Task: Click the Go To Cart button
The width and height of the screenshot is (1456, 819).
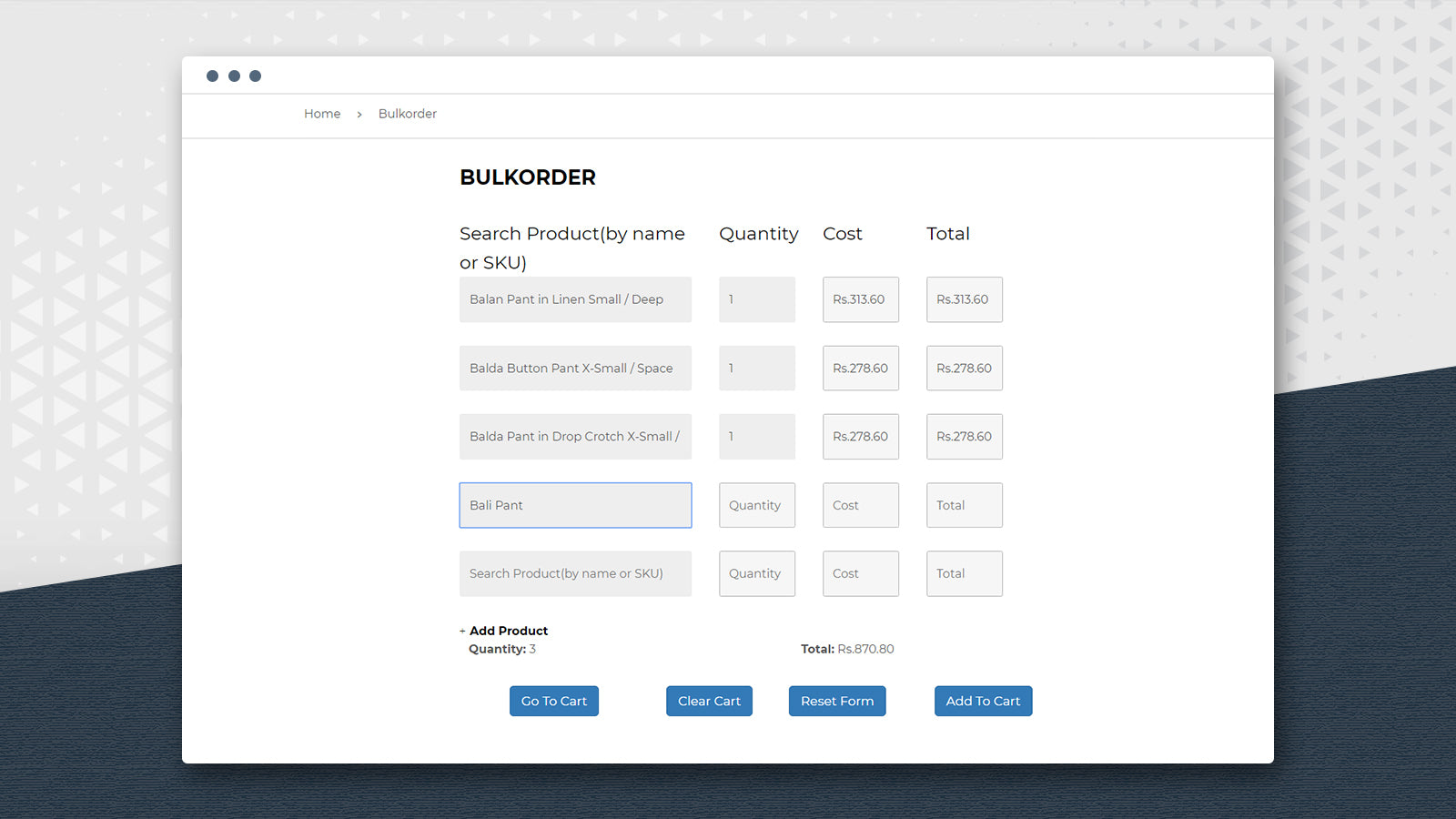Action: pyautogui.click(x=553, y=701)
